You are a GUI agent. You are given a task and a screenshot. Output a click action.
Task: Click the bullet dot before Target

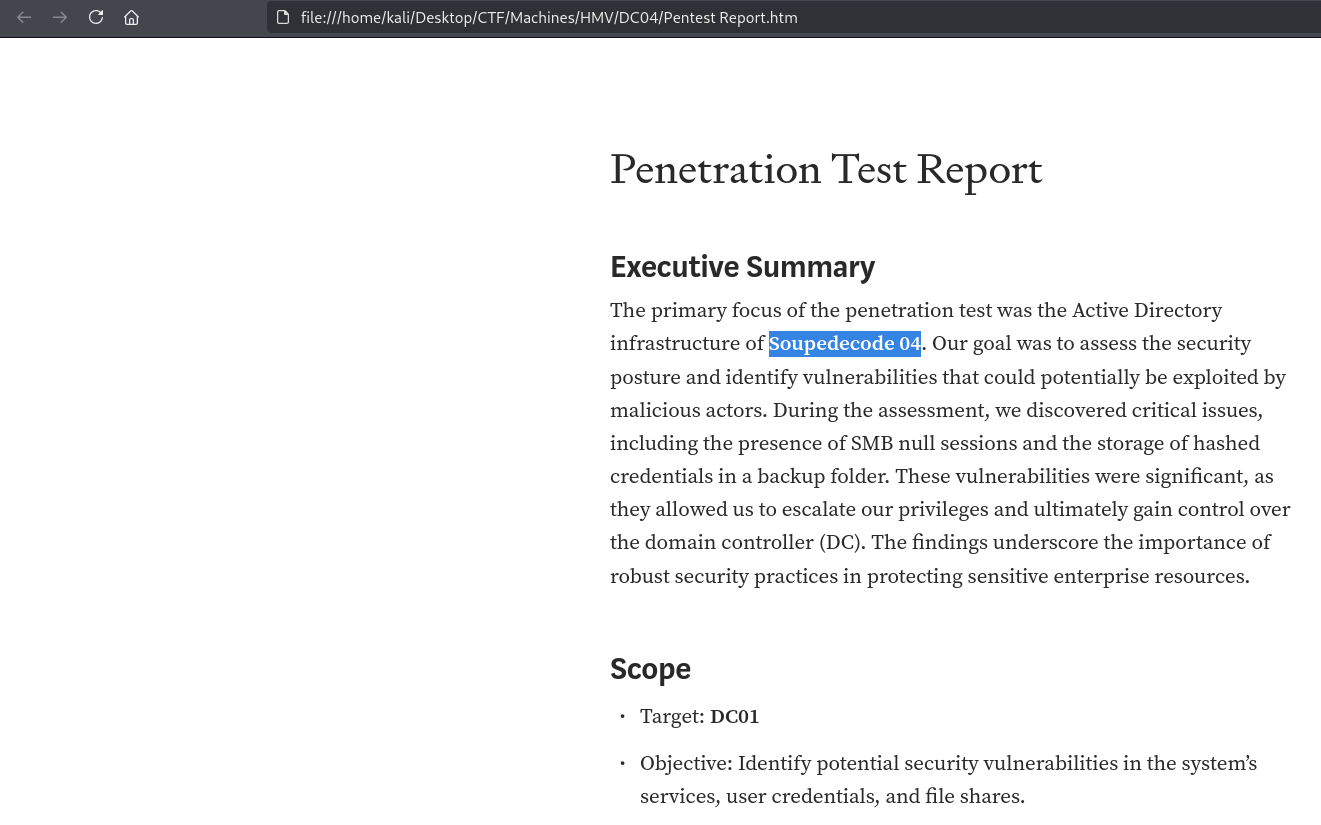622,717
